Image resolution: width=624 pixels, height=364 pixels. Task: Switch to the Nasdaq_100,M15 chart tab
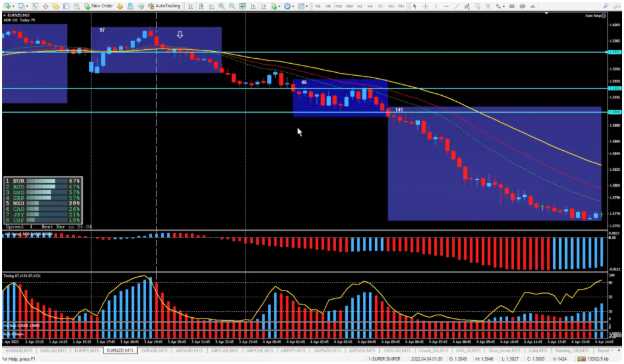[x=571, y=350]
